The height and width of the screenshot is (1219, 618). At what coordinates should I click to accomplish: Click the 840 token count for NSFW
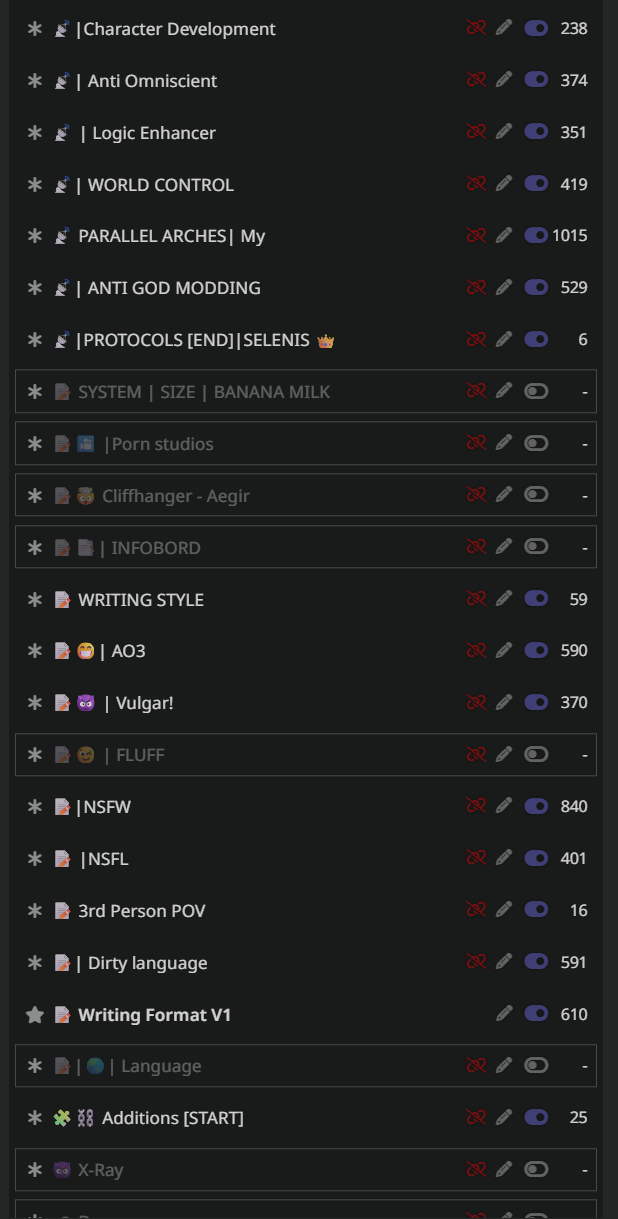pyautogui.click(x=573, y=806)
